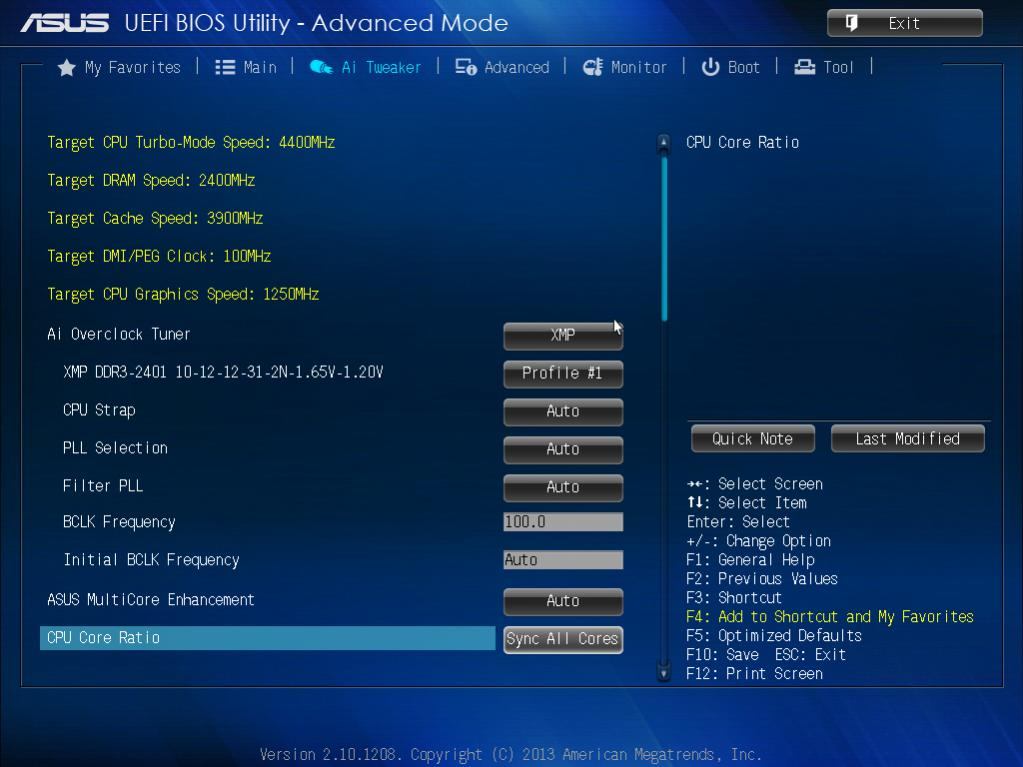The width and height of the screenshot is (1023, 767).
Task: Click the scrollbar down arrow
Action: (664, 673)
